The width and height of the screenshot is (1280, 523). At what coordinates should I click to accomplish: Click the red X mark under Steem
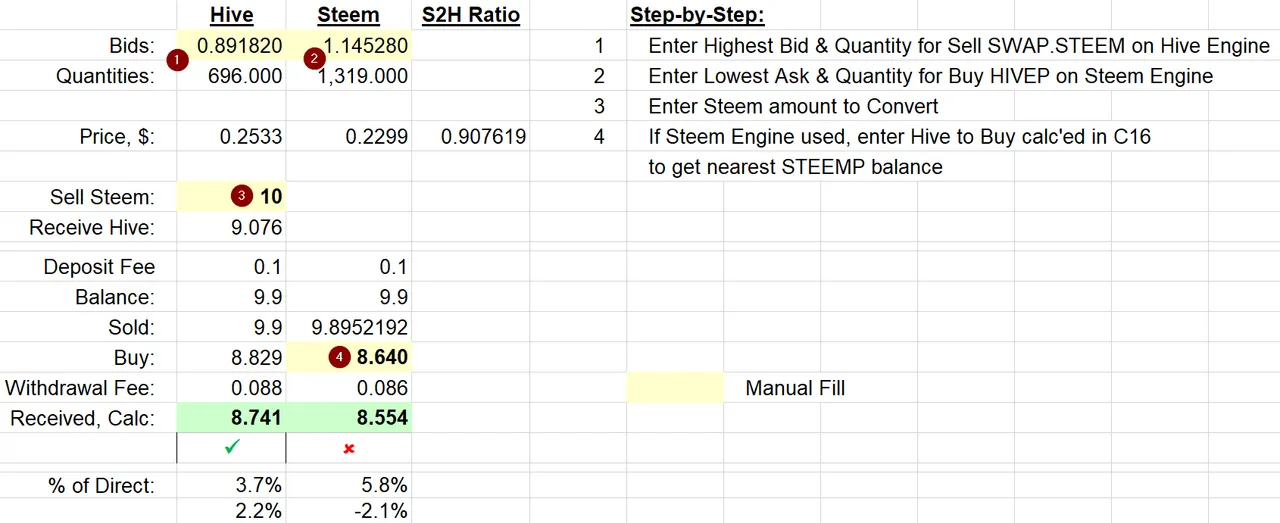349,449
